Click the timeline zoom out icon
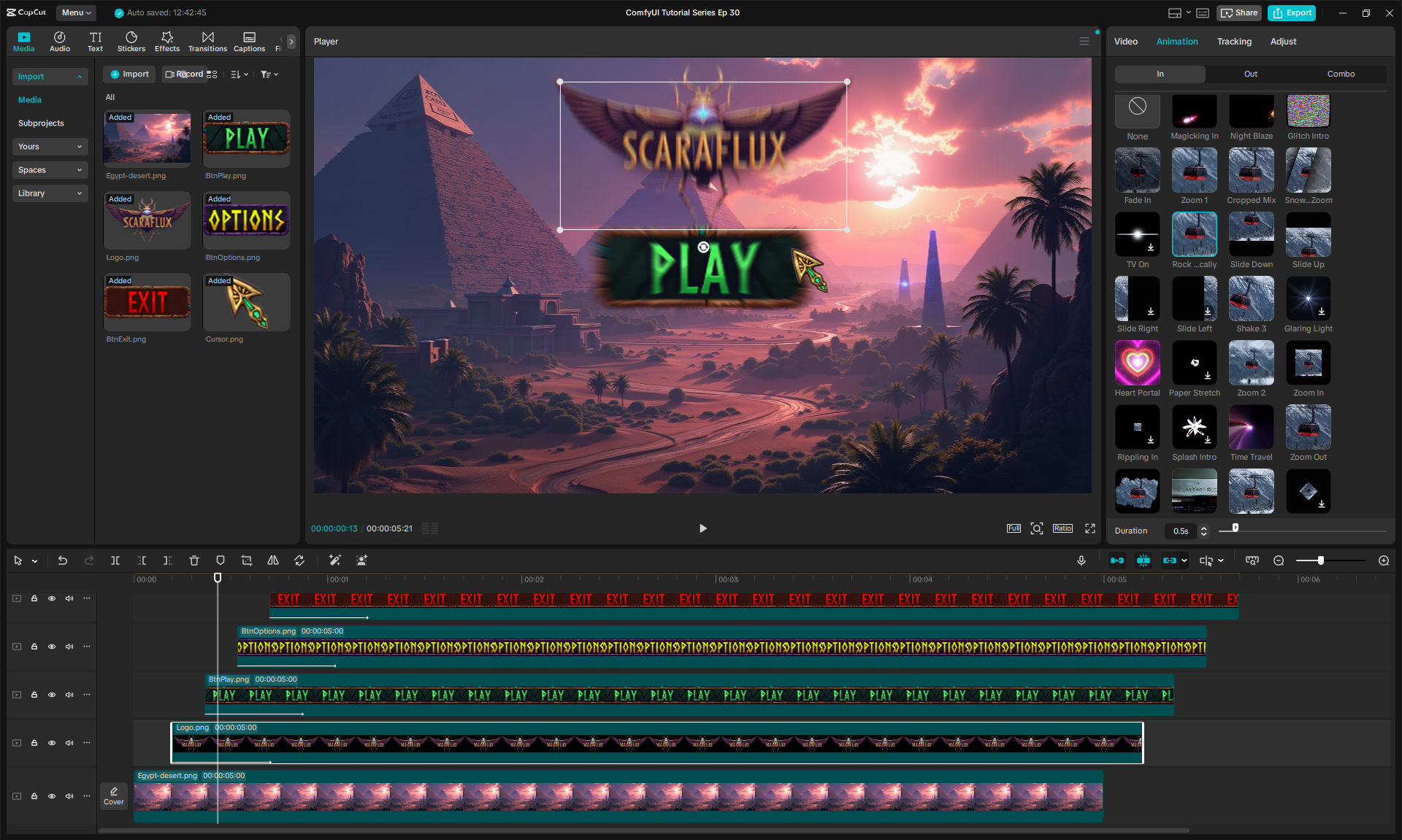Image resolution: width=1402 pixels, height=840 pixels. tap(1279, 560)
